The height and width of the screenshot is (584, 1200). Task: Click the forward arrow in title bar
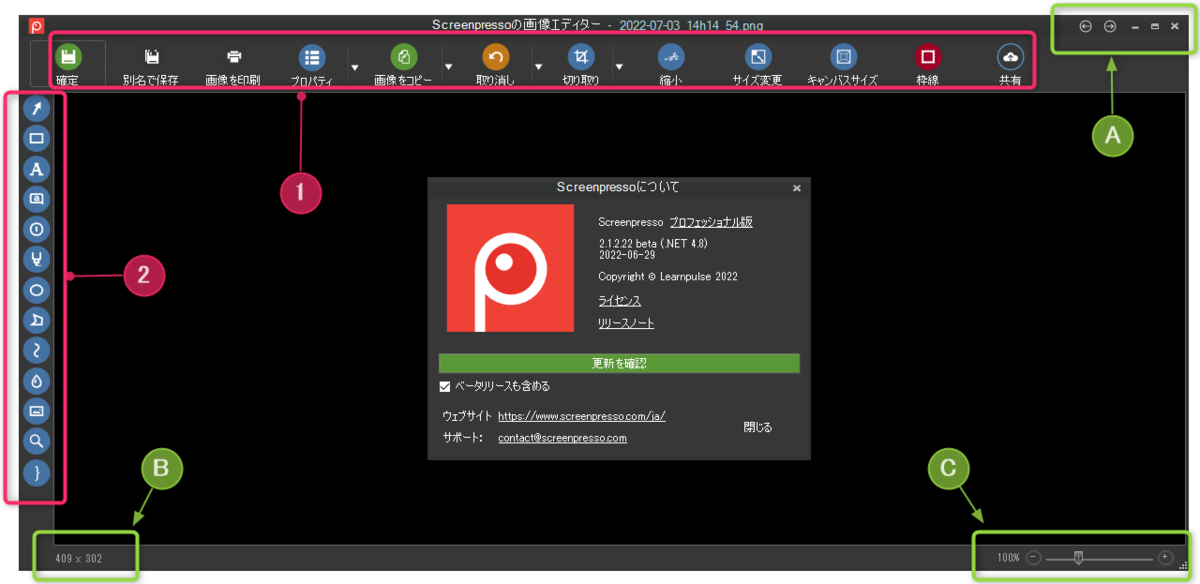coord(1110,26)
